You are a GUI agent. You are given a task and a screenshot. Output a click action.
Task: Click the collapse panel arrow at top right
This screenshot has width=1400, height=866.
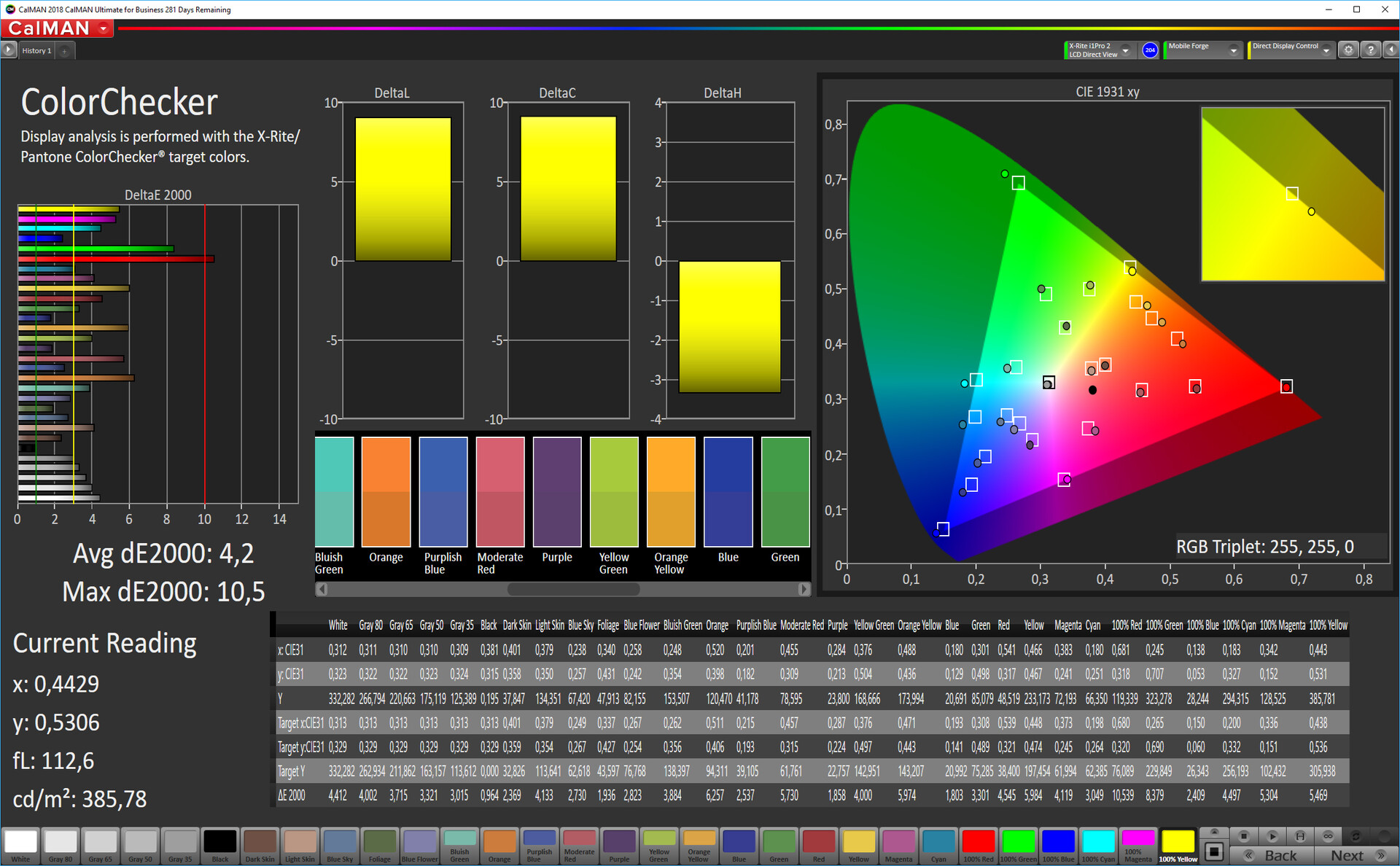click(1391, 50)
